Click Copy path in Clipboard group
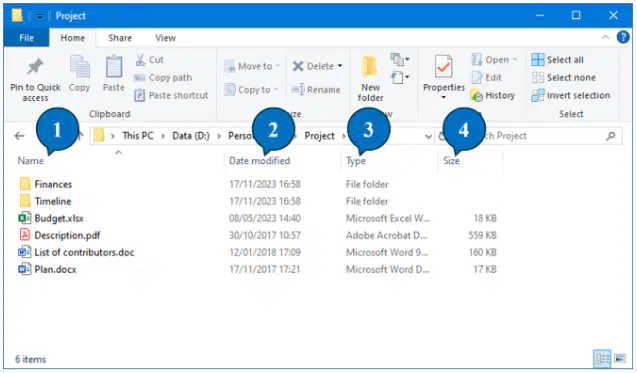The width and height of the screenshot is (637, 373). click(163, 78)
